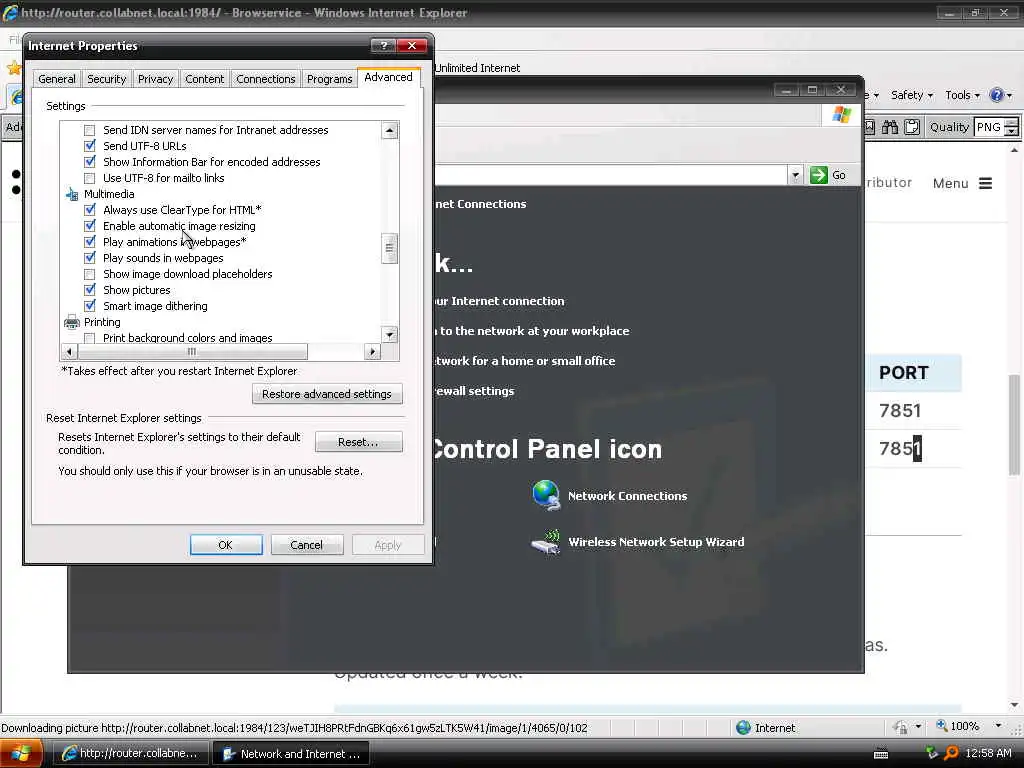Click the Go button label
This screenshot has width=1024, height=768.
click(x=839, y=175)
